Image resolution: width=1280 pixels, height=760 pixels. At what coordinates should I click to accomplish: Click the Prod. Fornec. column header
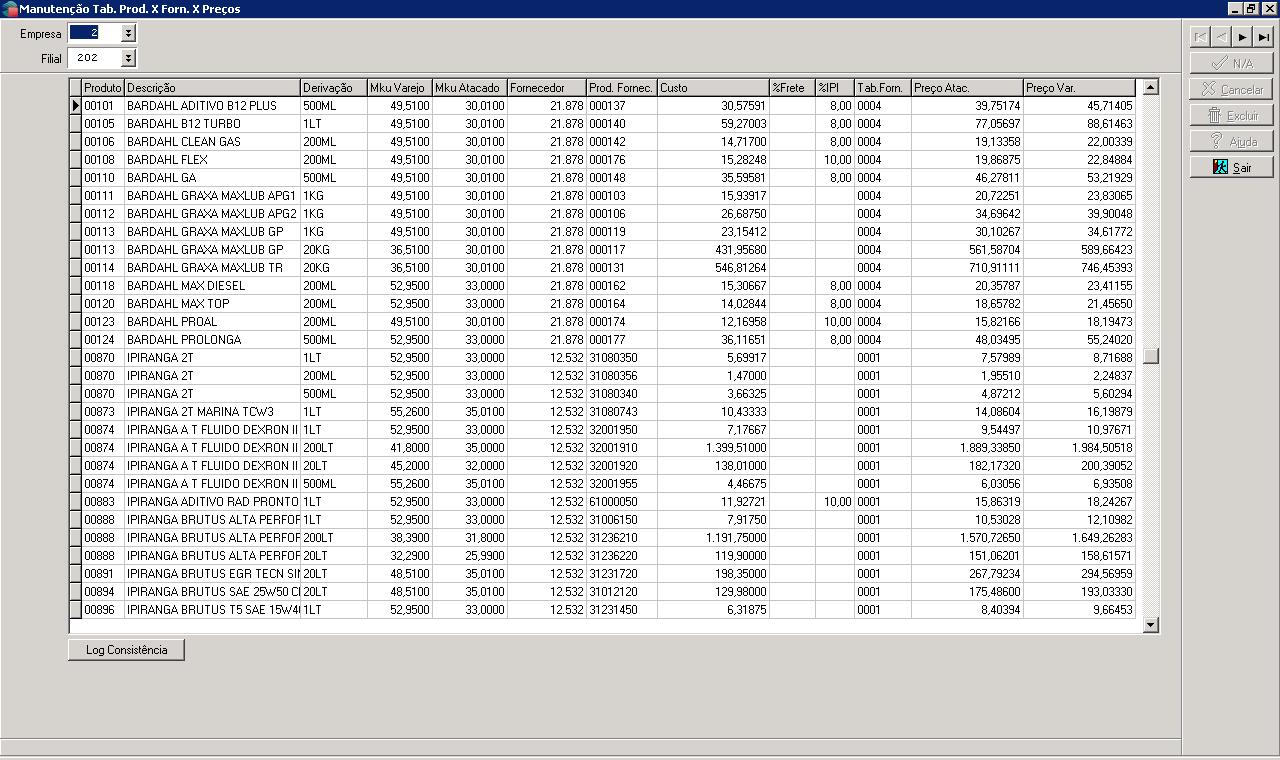coord(622,88)
